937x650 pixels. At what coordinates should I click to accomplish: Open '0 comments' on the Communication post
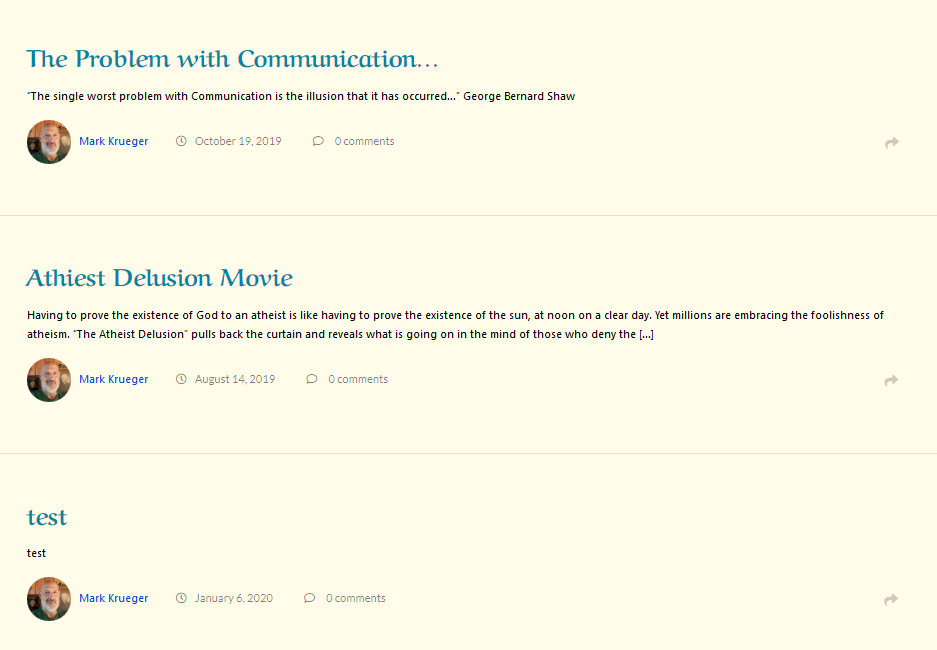365,141
